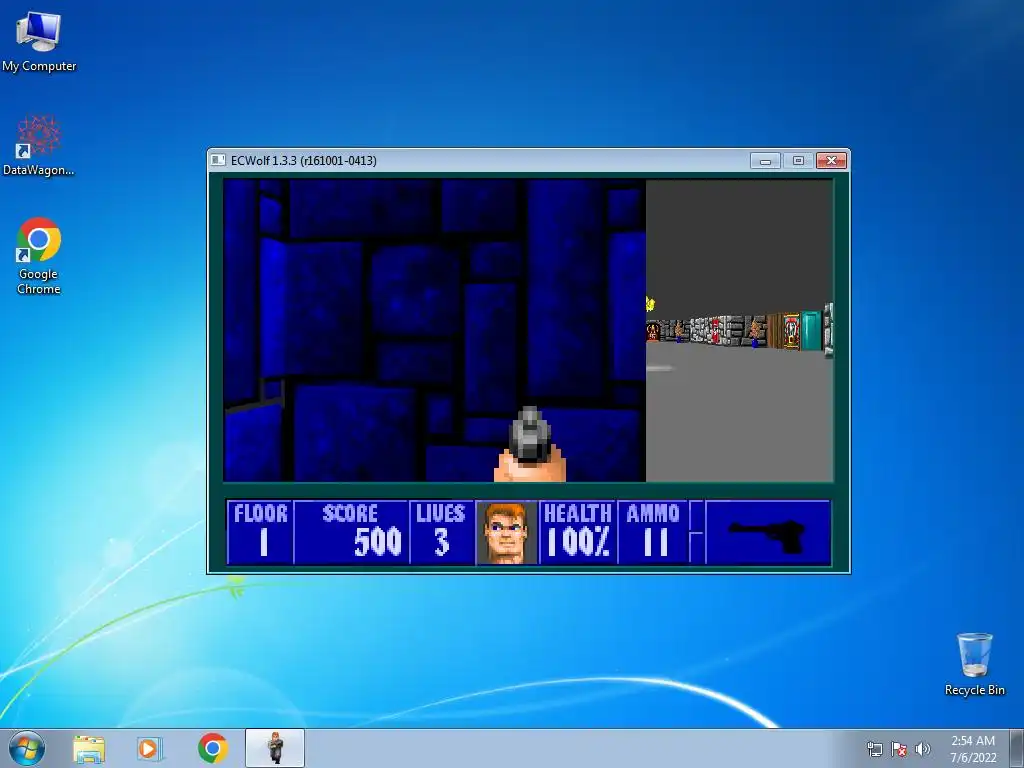This screenshot has width=1024, height=768.
Task: Launch Windows Media Player from the taskbar
Action: (x=150, y=749)
